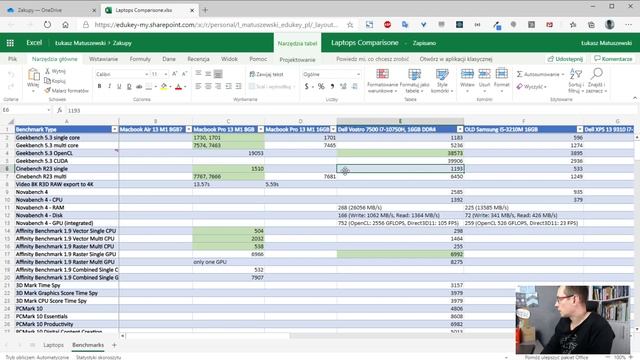The width and height of the screenshot is (640, 360).
Task: Click the Paste (Wklej) clipboard icon
Action: pos(33,75)
